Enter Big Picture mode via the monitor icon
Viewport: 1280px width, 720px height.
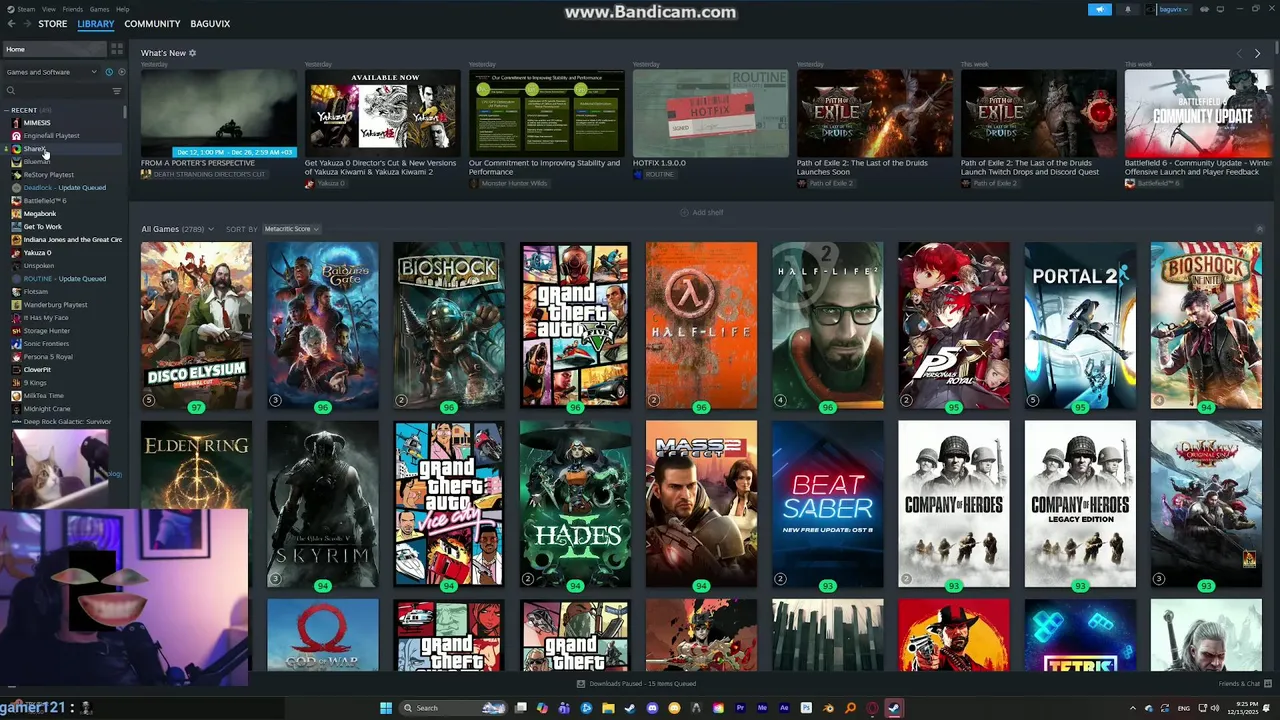(1221, 9)
